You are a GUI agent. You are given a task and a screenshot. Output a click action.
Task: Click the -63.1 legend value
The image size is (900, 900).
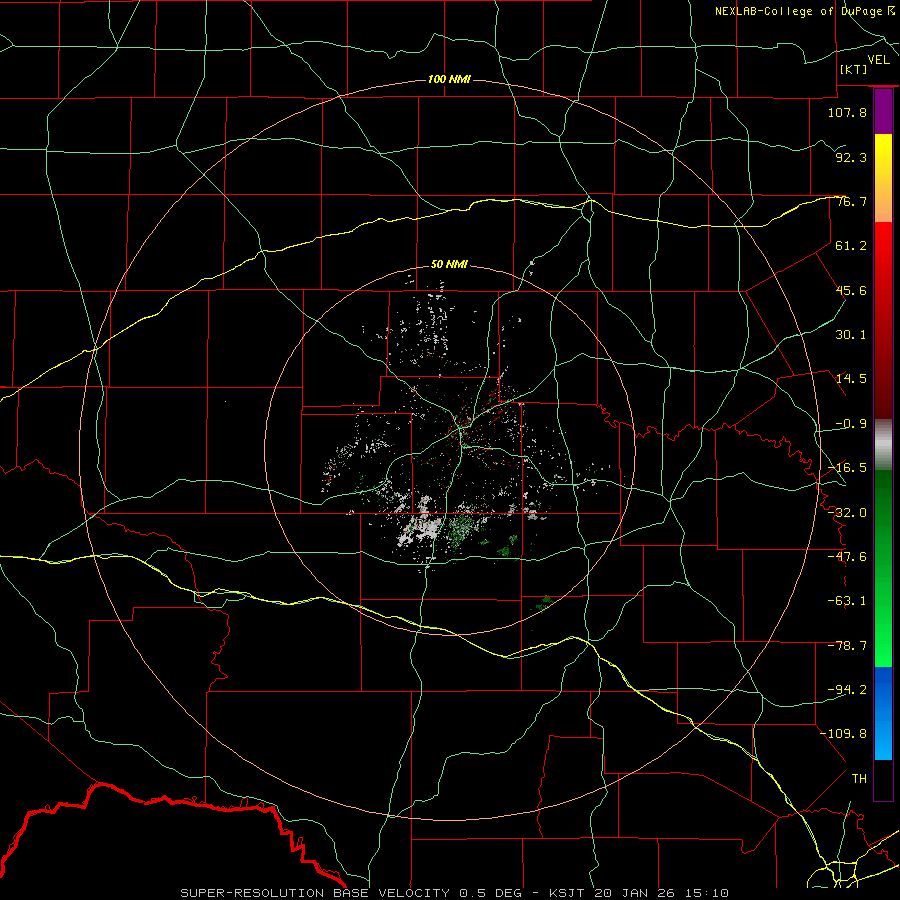click(847, 601)
